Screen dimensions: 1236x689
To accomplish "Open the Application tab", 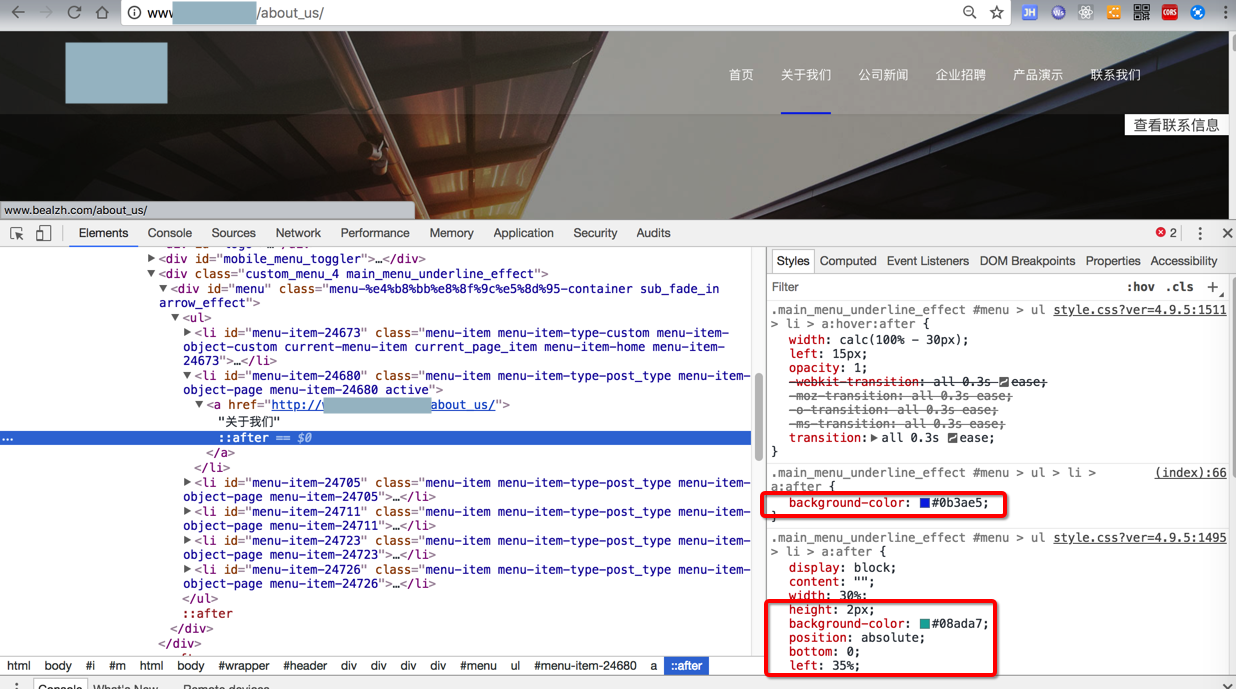I will [x=523, y=233].
